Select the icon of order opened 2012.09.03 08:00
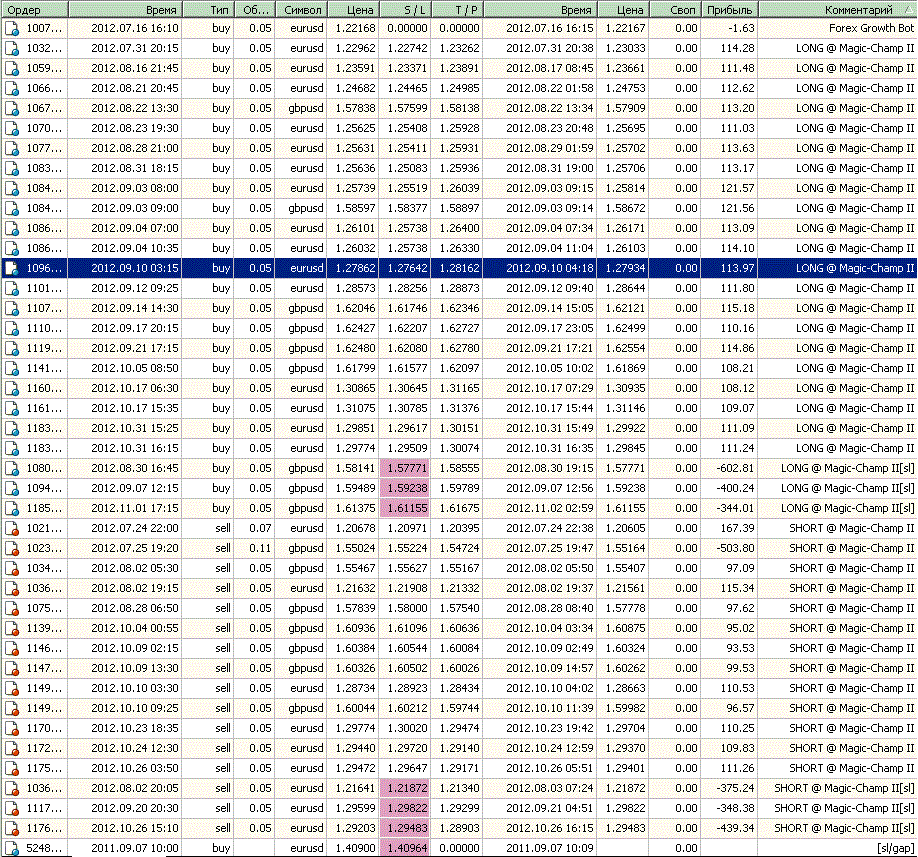This screenshot has width=918, height=857. [12, 188]
